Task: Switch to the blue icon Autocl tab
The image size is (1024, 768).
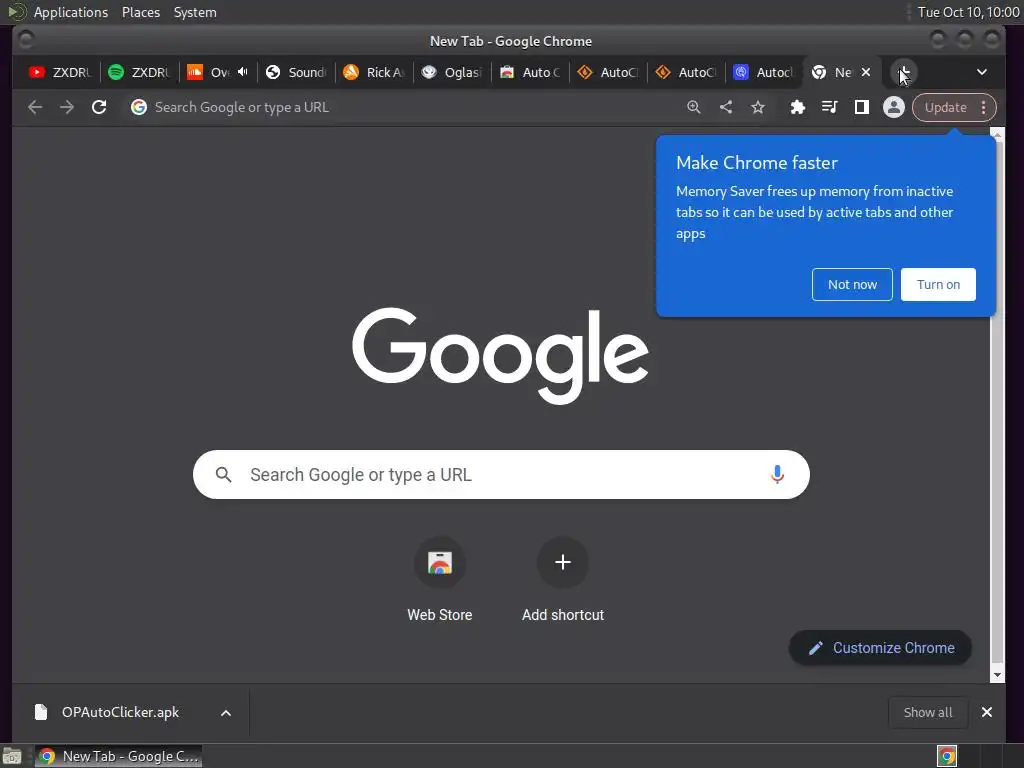Action: point(763,72)
